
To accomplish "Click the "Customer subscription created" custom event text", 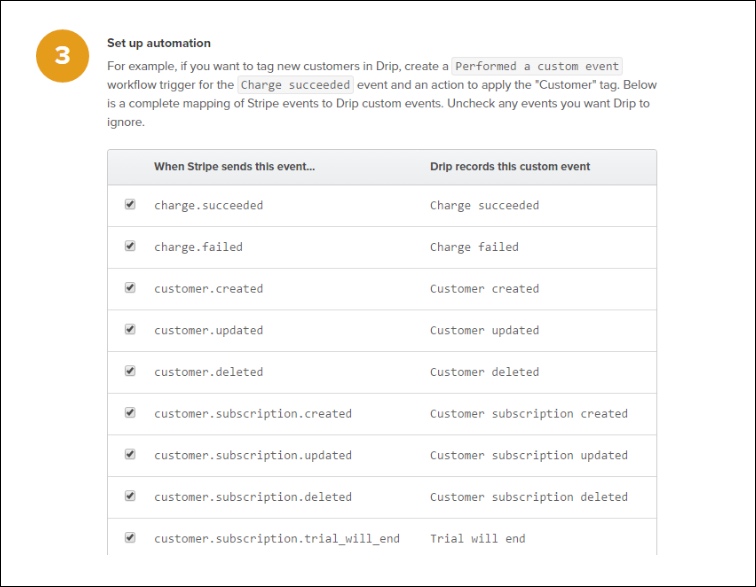I will click(x=528, y=414).
